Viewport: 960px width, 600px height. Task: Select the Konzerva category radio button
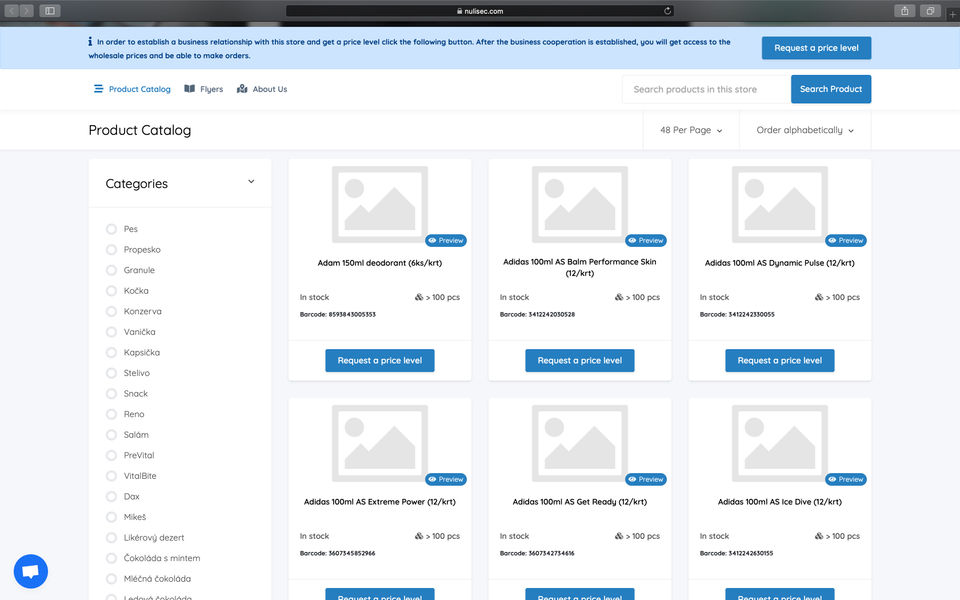pos(111,312)
